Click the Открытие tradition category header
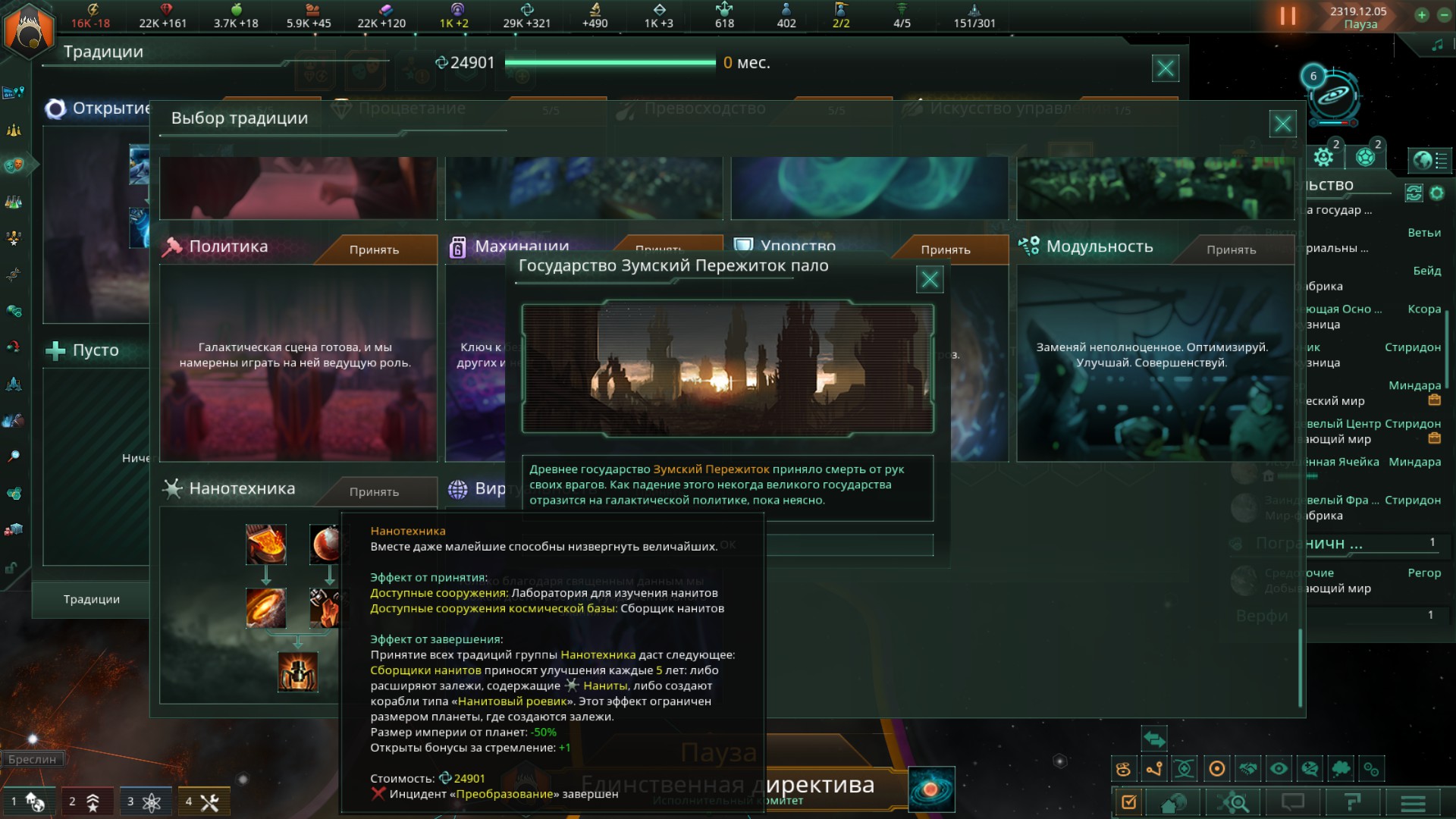The width and height of the screenshot is (1456, 819). click(x=97, y=108)
